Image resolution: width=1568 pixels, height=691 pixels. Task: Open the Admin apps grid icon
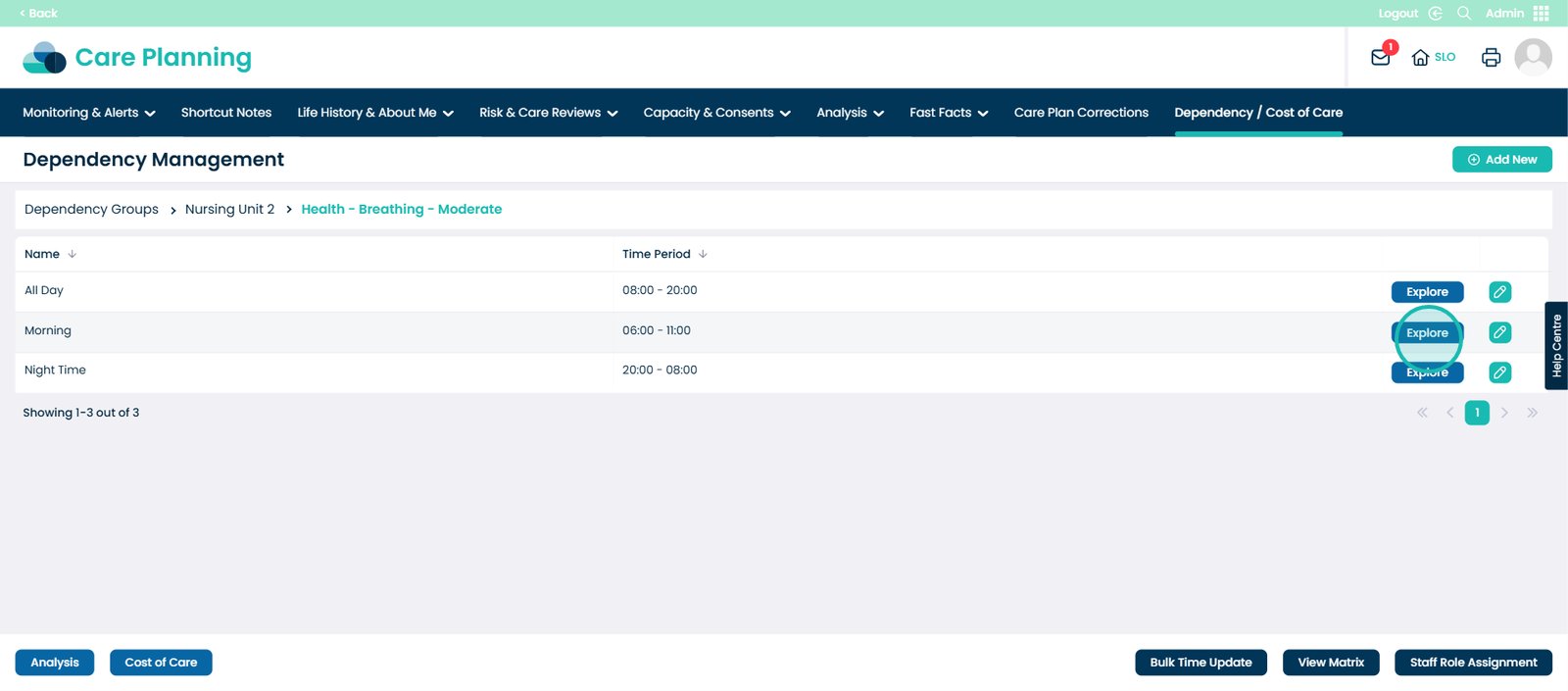[x=1542, y=13]
